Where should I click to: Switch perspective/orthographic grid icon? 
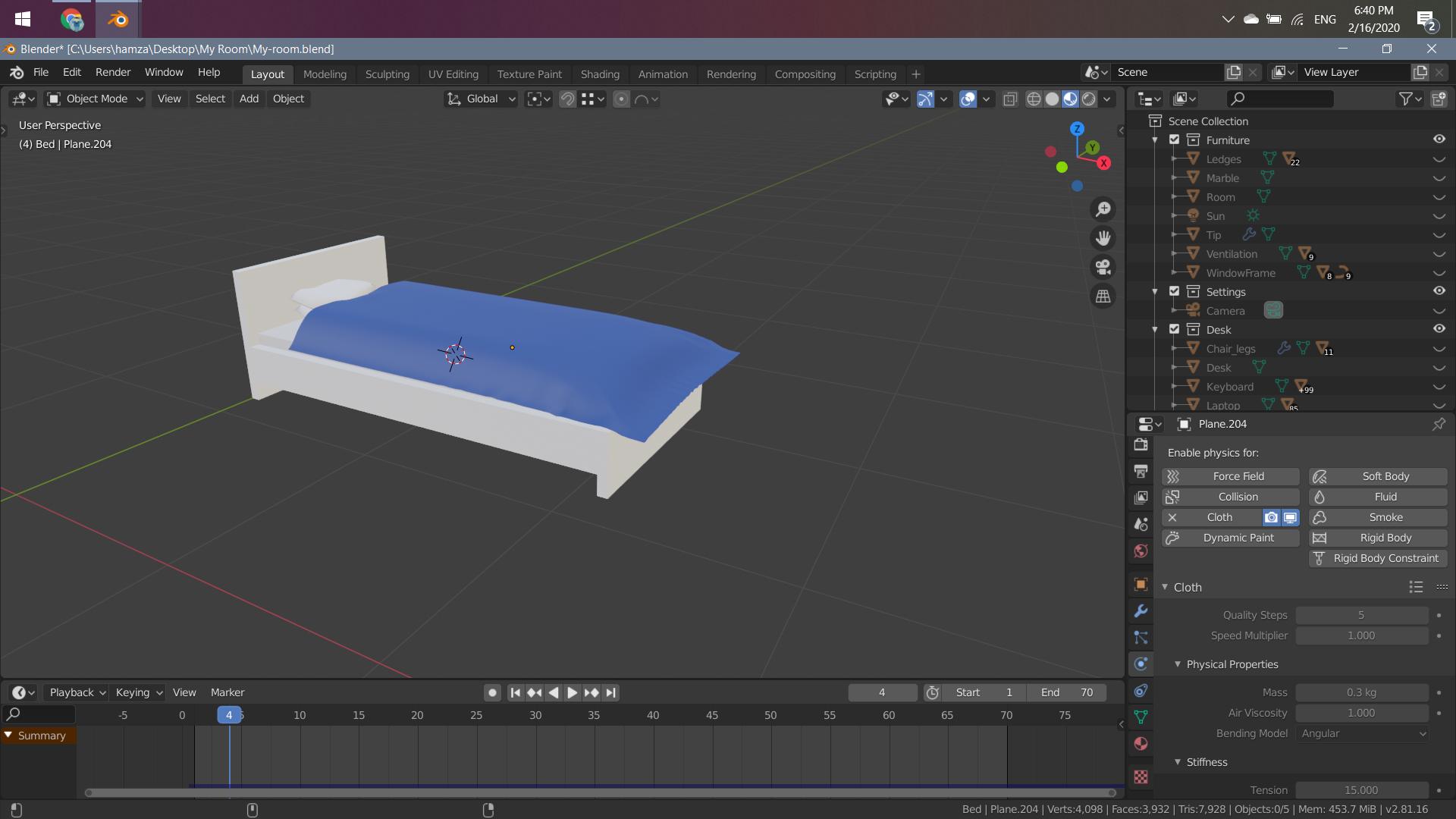point(1103,297)
